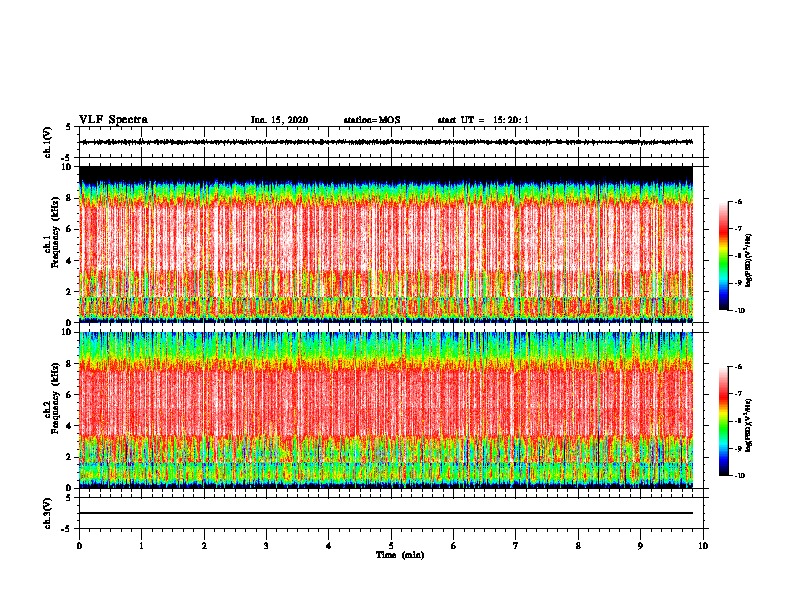Click the "ch.1(V)" axis label

pyautogui.click(x=47, y=142)
